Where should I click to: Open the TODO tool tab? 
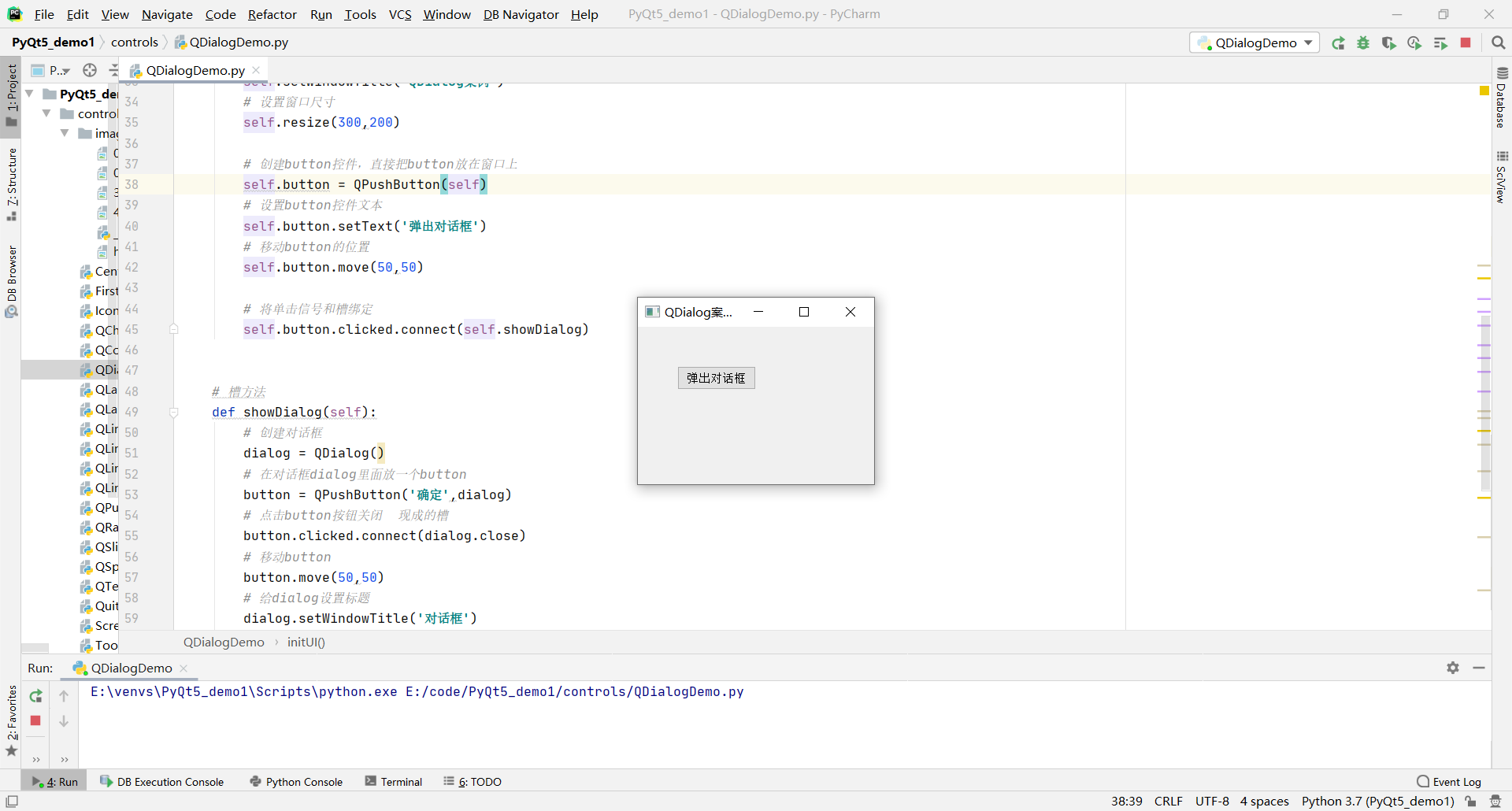coord(472,782)
